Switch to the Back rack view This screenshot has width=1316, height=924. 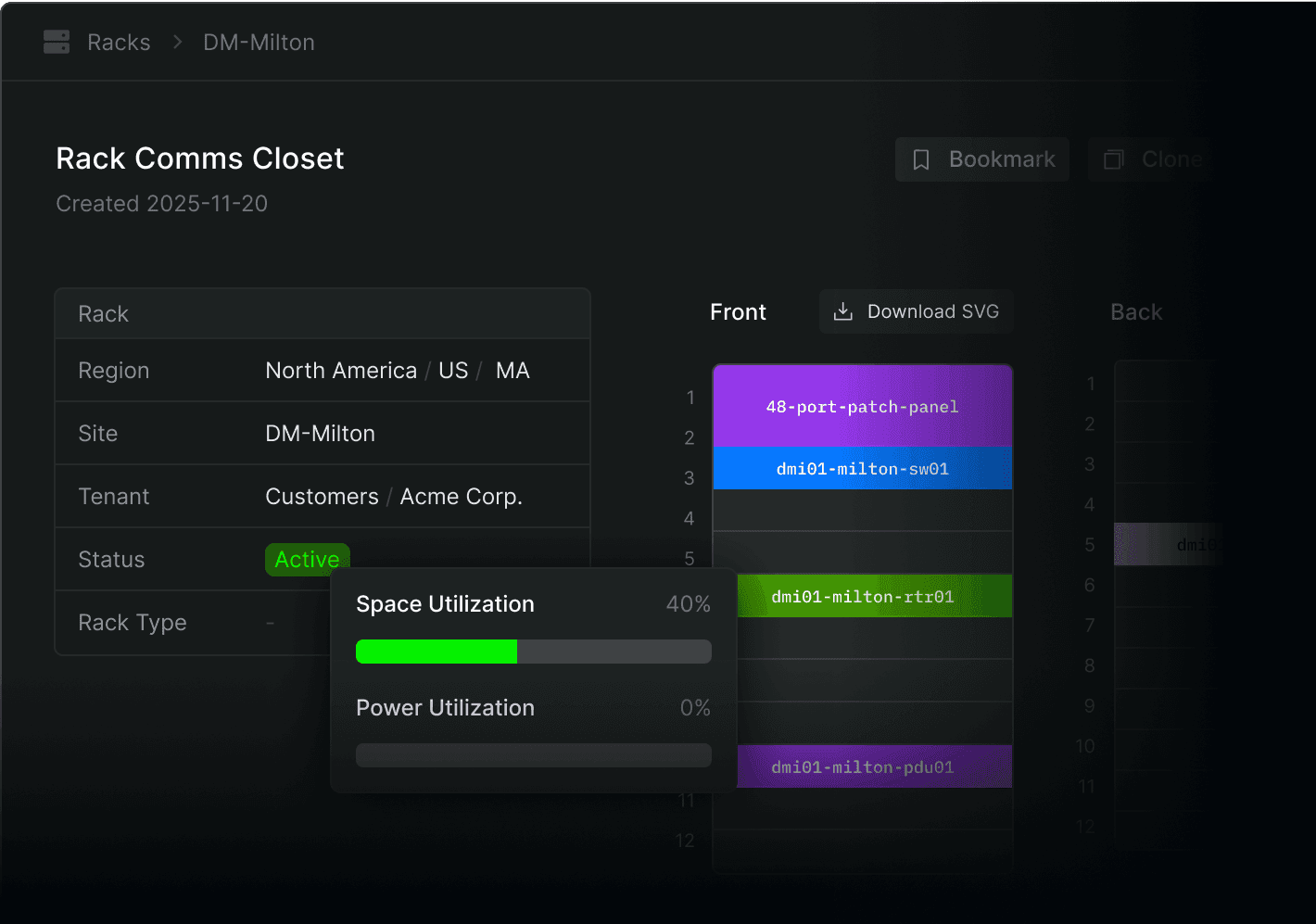(1135, 312)
